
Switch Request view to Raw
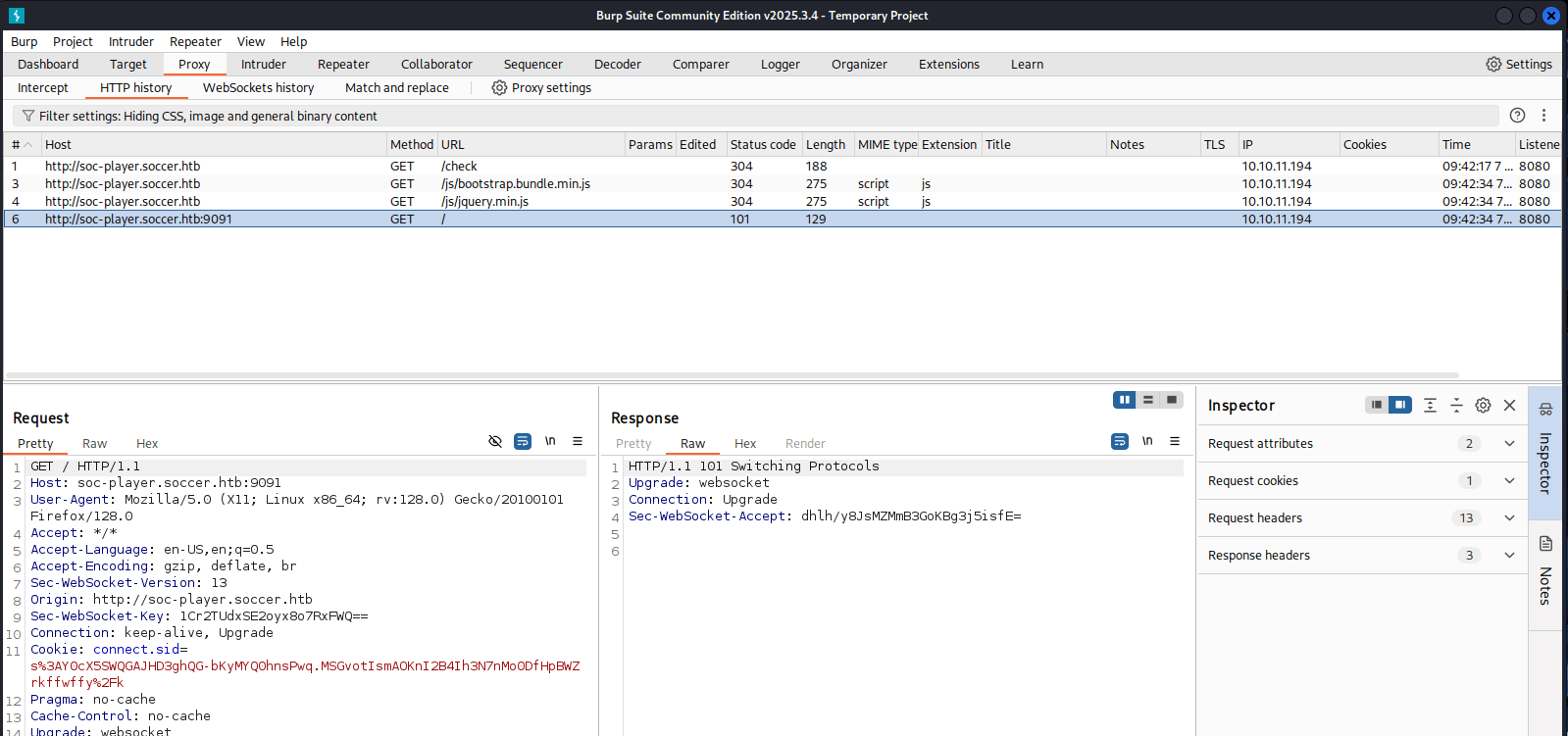(x=94, y=443)
